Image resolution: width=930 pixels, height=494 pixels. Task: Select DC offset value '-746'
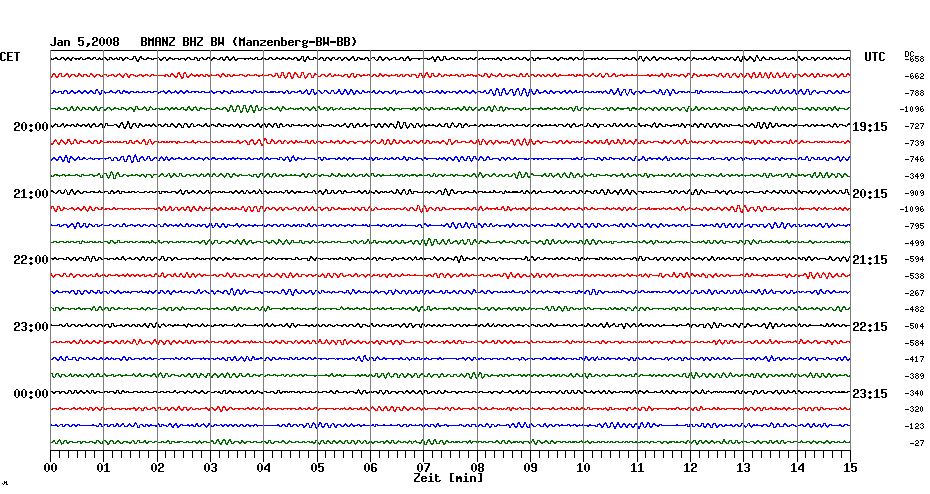click(x=914, y=160)
